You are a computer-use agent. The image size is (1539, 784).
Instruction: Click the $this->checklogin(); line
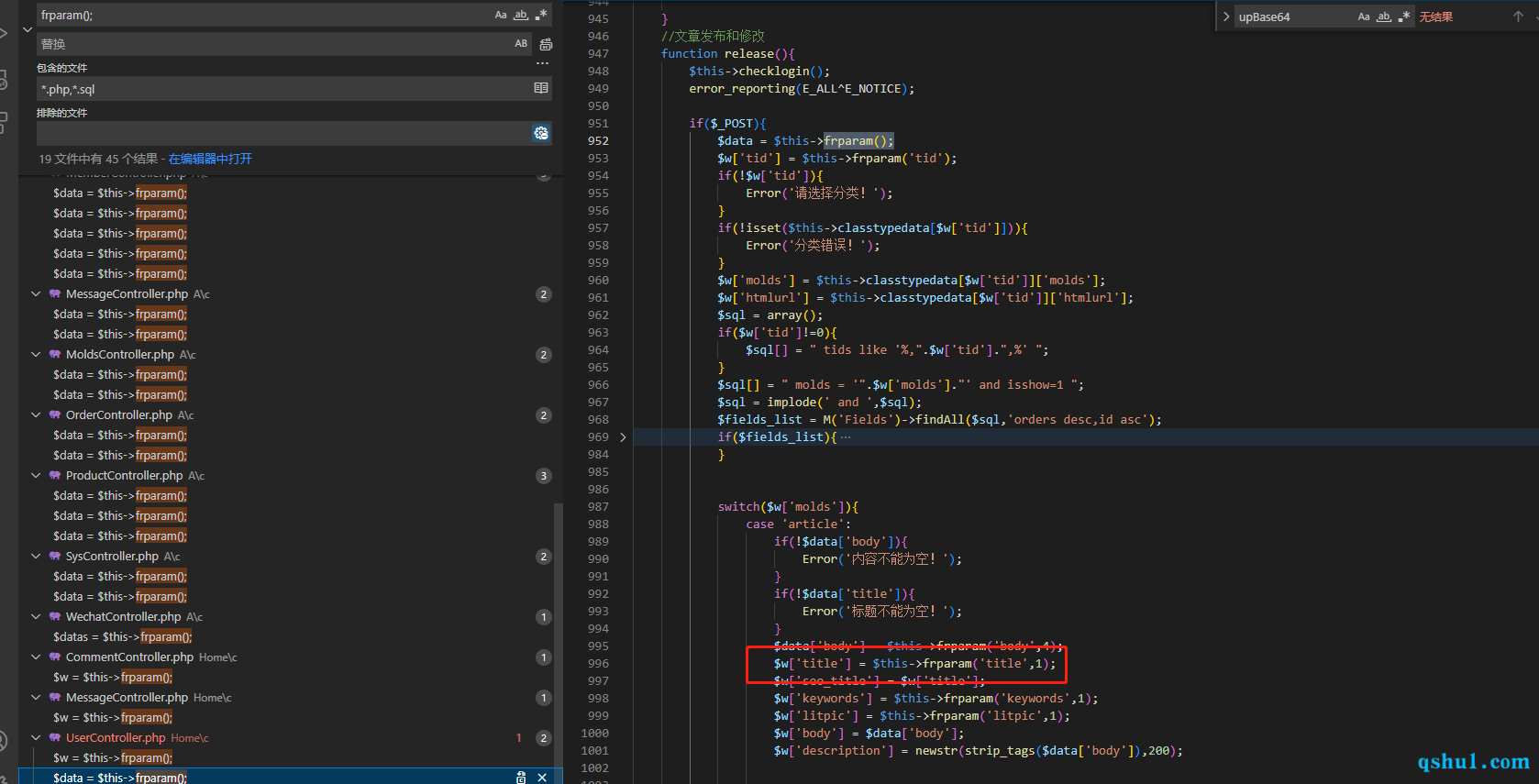click(x=759, y=72)
